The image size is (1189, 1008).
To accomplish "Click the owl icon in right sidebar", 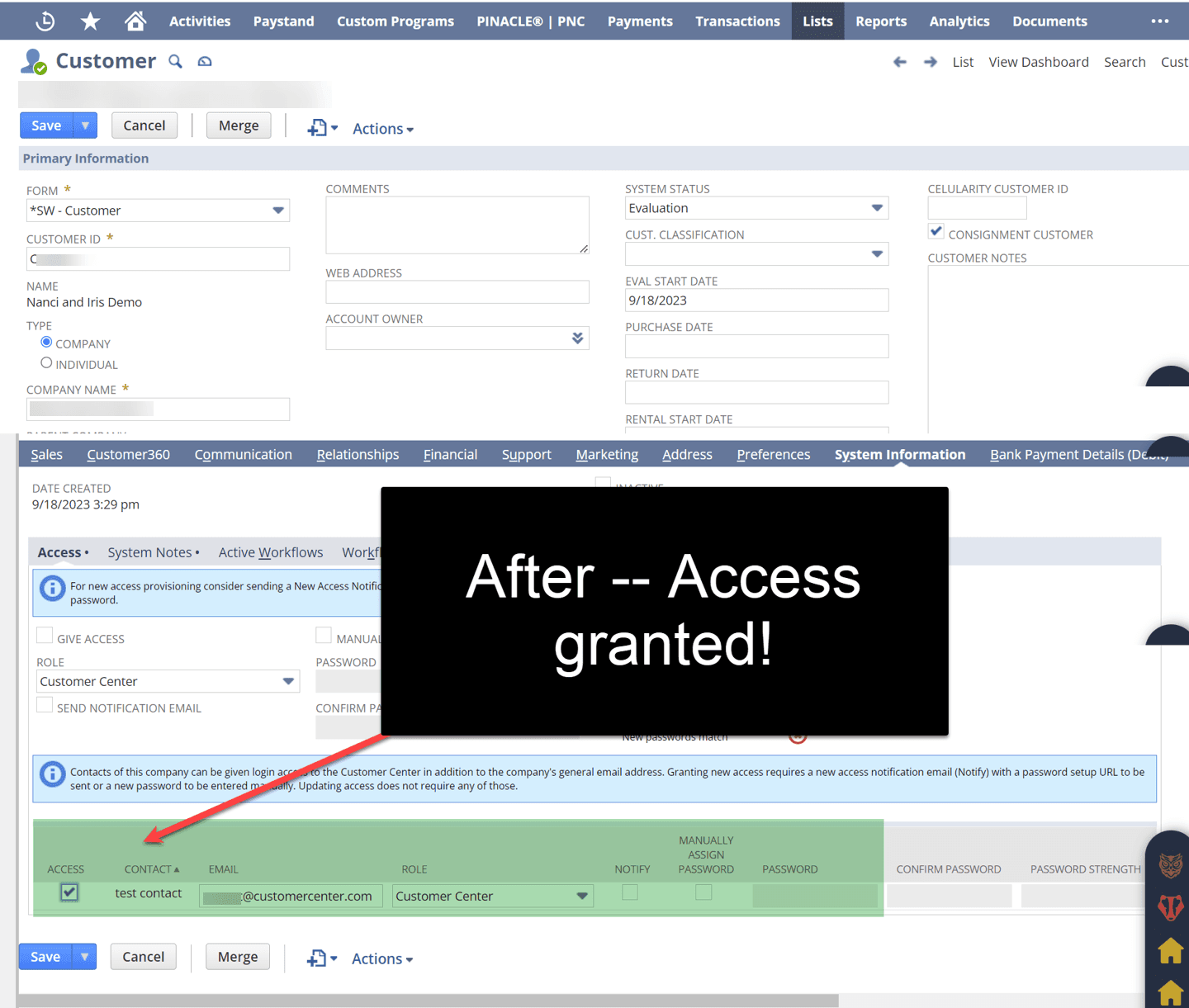I will (x=1170, y=866).
